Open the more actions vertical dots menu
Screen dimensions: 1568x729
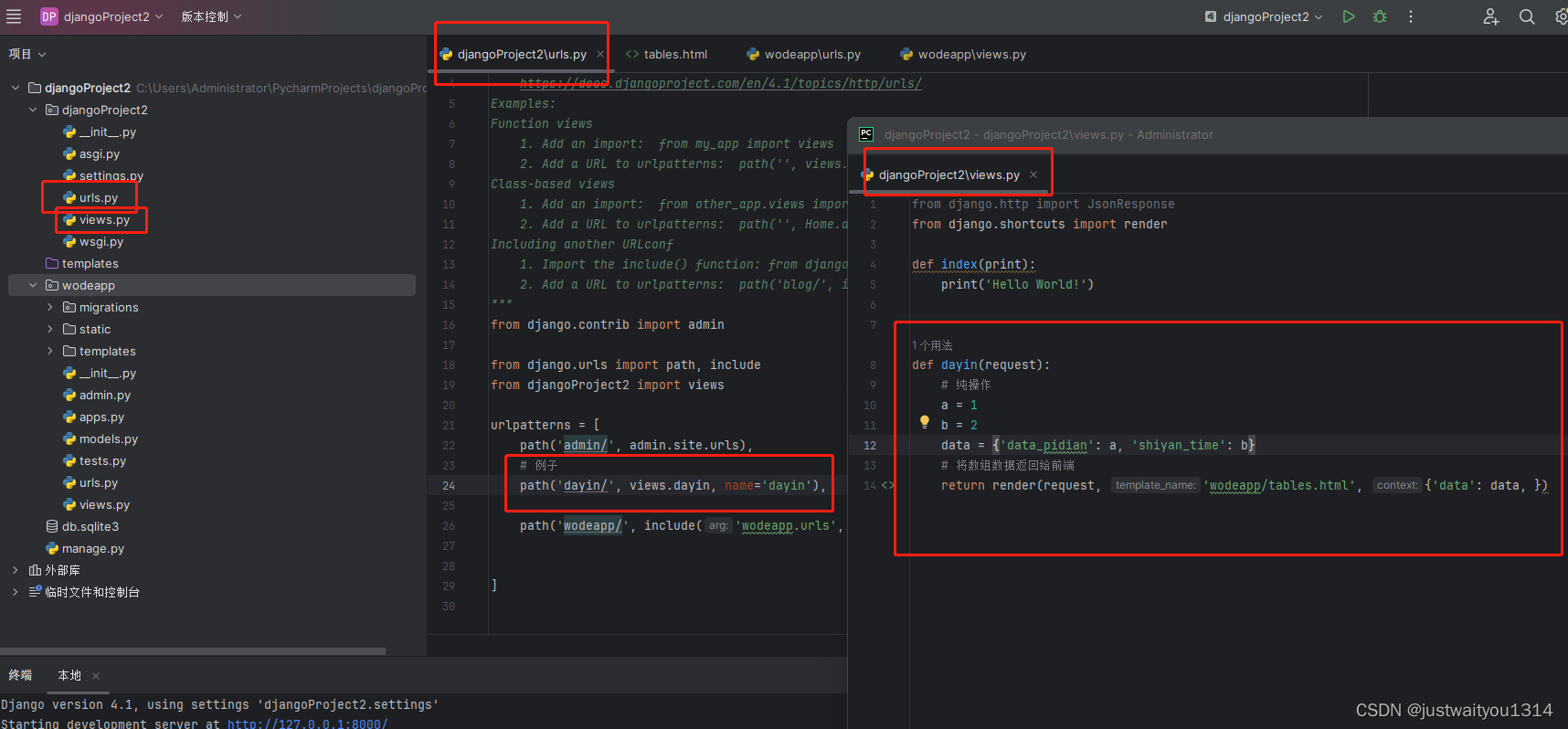pyautogui.click(x=1411, y=16)
